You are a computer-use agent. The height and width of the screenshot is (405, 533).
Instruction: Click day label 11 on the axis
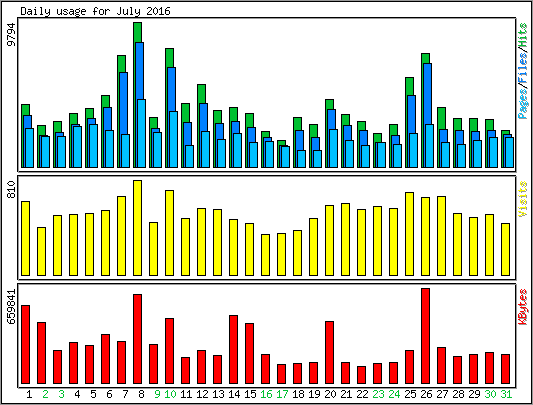pos(186,394)
